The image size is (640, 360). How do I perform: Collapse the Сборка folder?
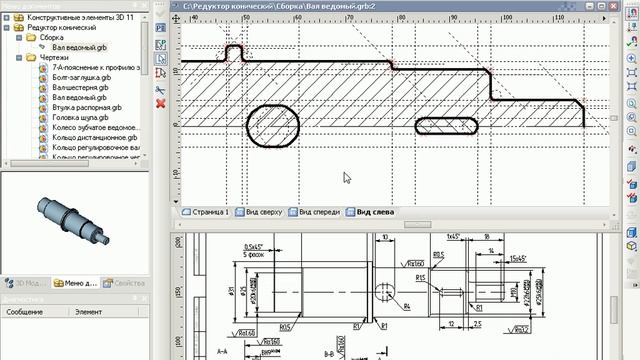tap(19, 38)
